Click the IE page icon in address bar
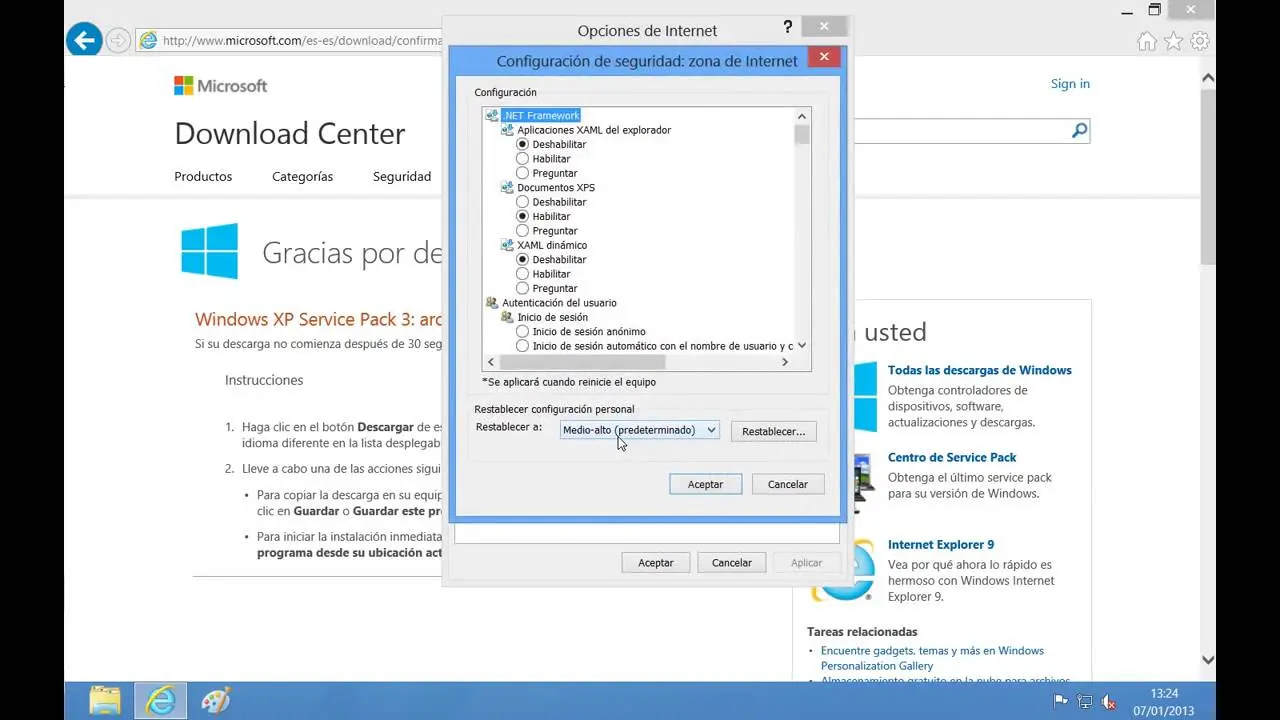 pos(149,41)
